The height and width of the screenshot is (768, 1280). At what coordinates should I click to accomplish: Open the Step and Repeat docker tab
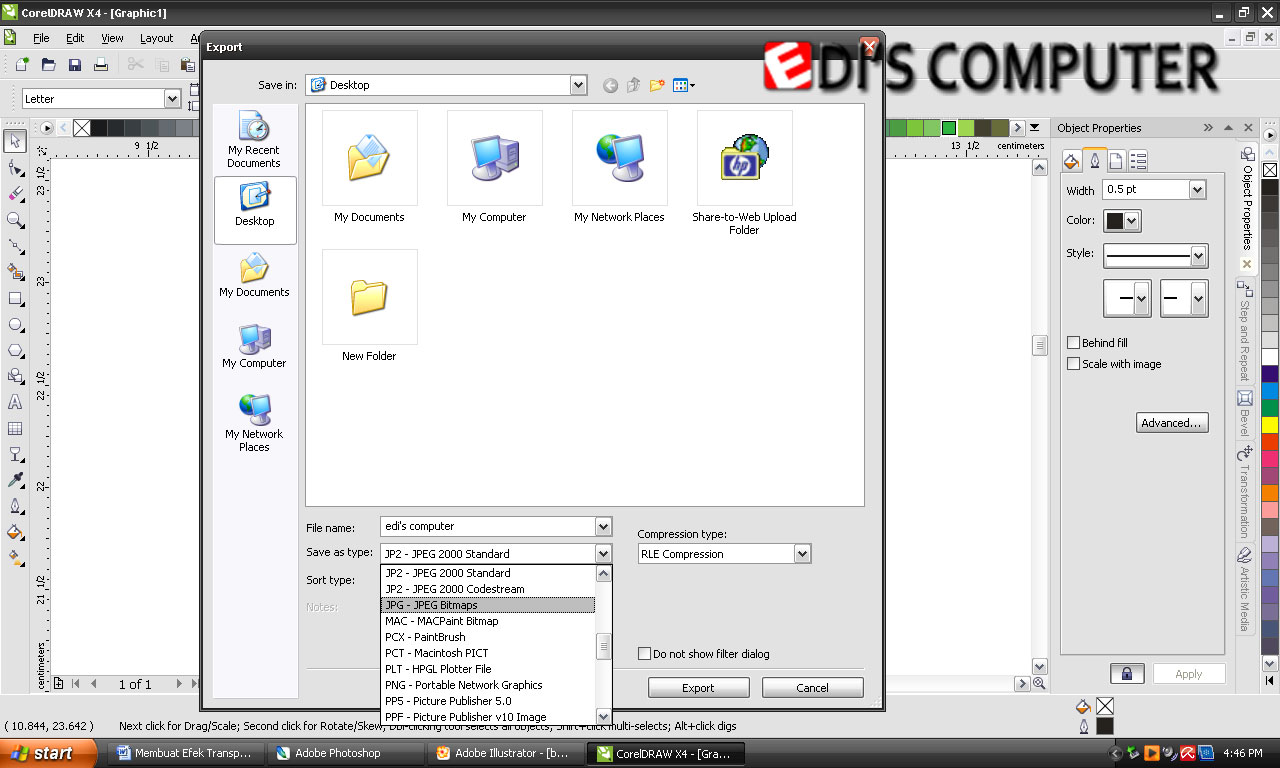pos(1245,331)
